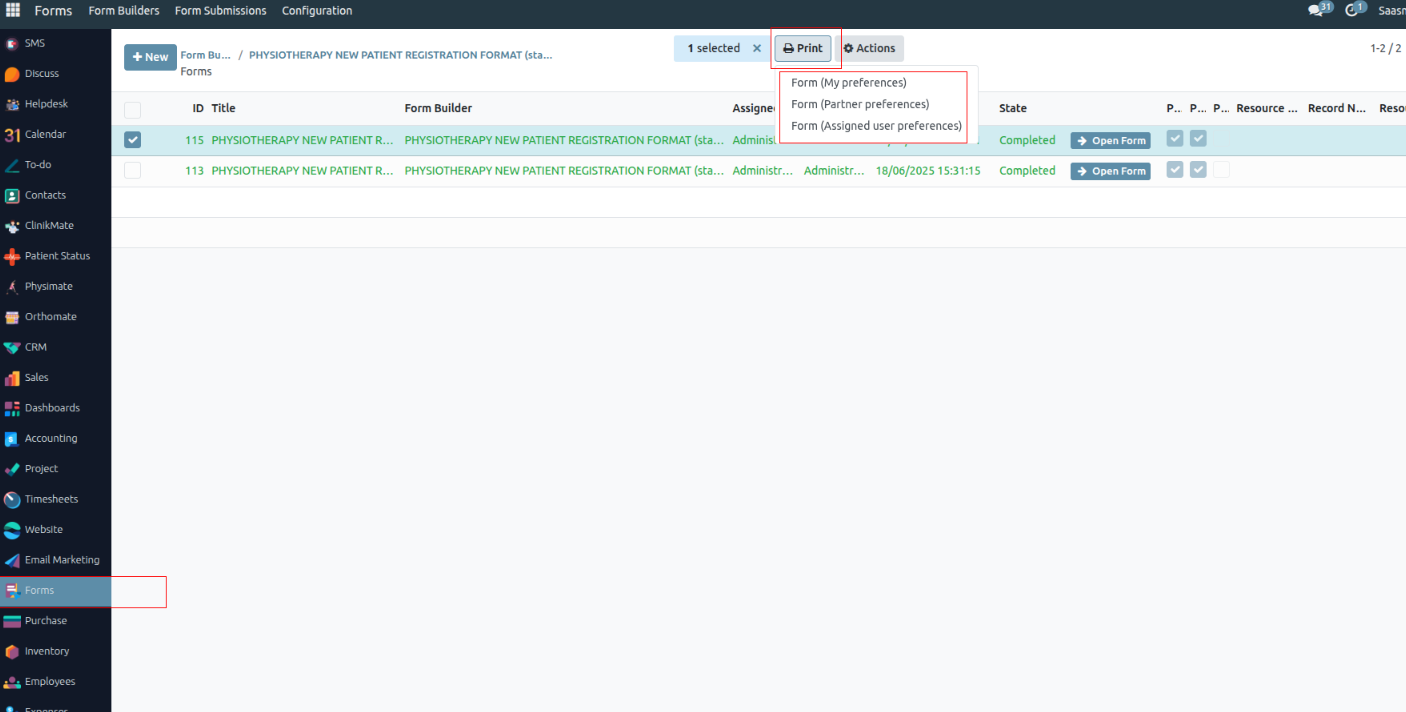Open the CRM app icon
This screenshot has width=1406, height=712.
tap(12, 347)
